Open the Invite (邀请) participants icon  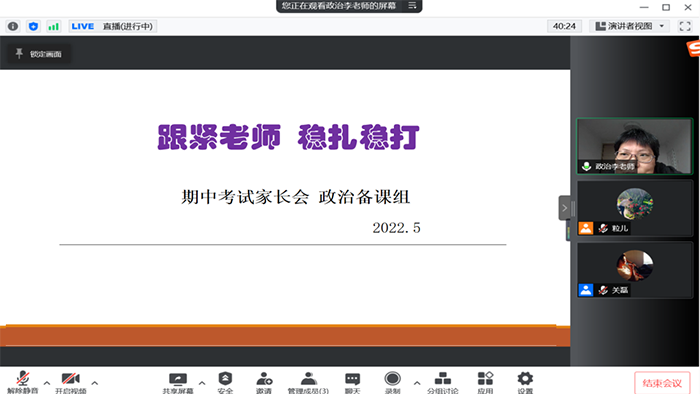[x=264, y=383]
